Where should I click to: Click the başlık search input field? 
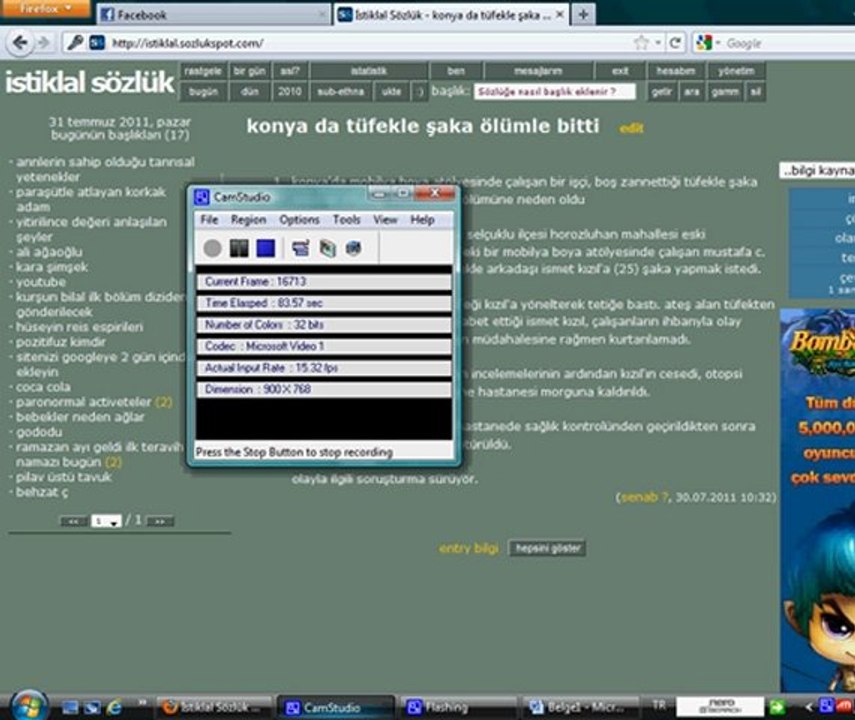coord(555,92)
